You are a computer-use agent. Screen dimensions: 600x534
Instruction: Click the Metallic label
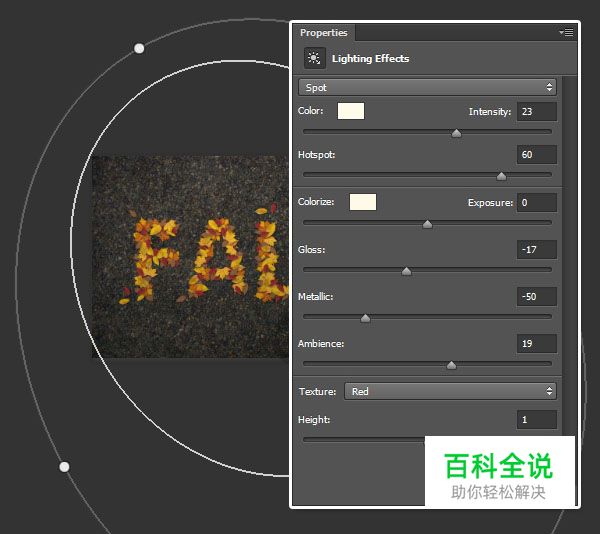[x=315, y=297]
